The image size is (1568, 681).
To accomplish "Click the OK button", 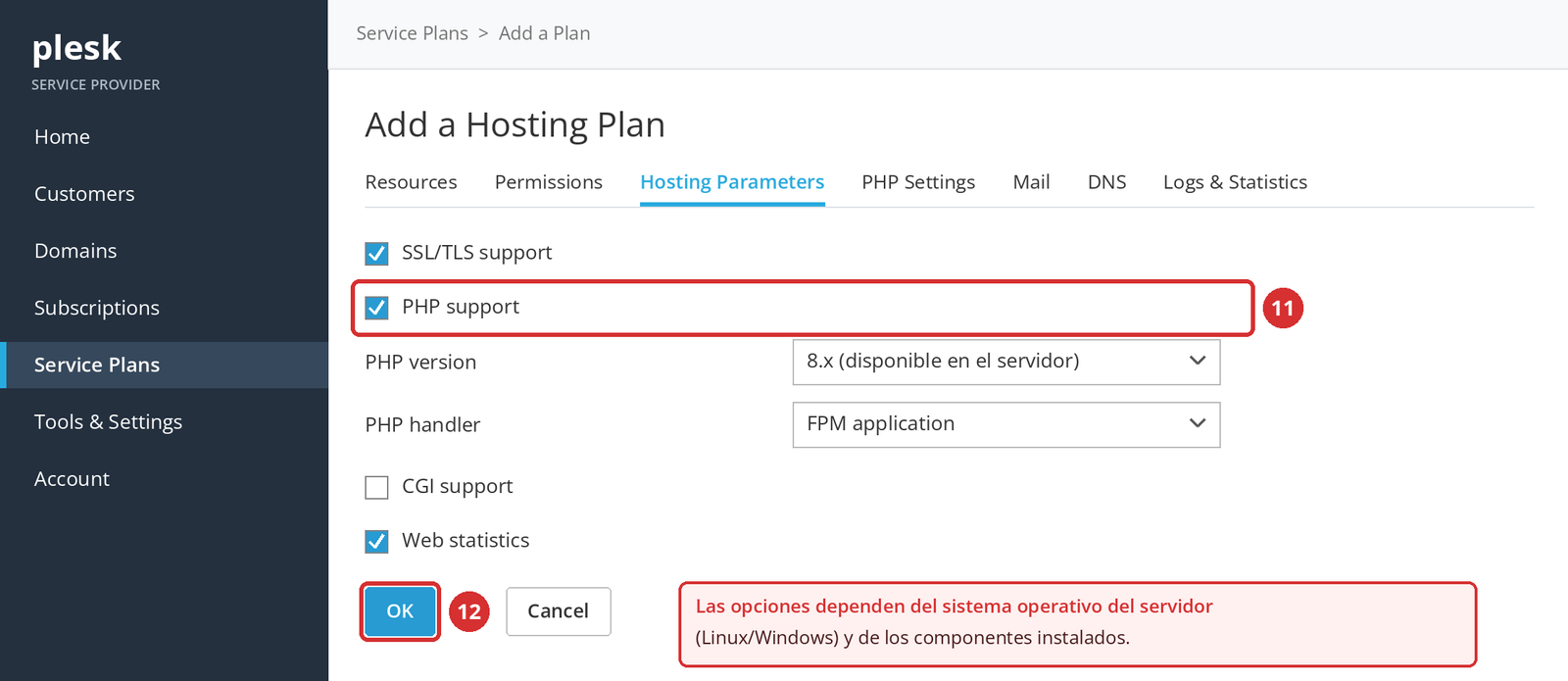I will pos(400,611).
